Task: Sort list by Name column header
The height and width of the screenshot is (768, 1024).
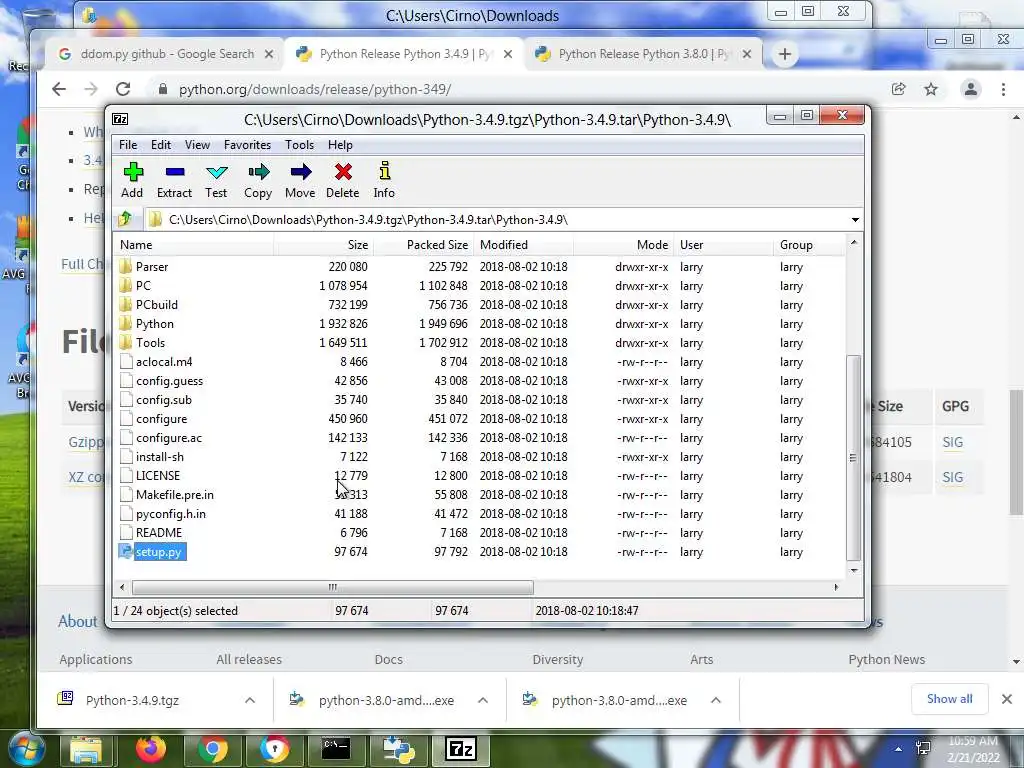Action: [x=194, y=245]
